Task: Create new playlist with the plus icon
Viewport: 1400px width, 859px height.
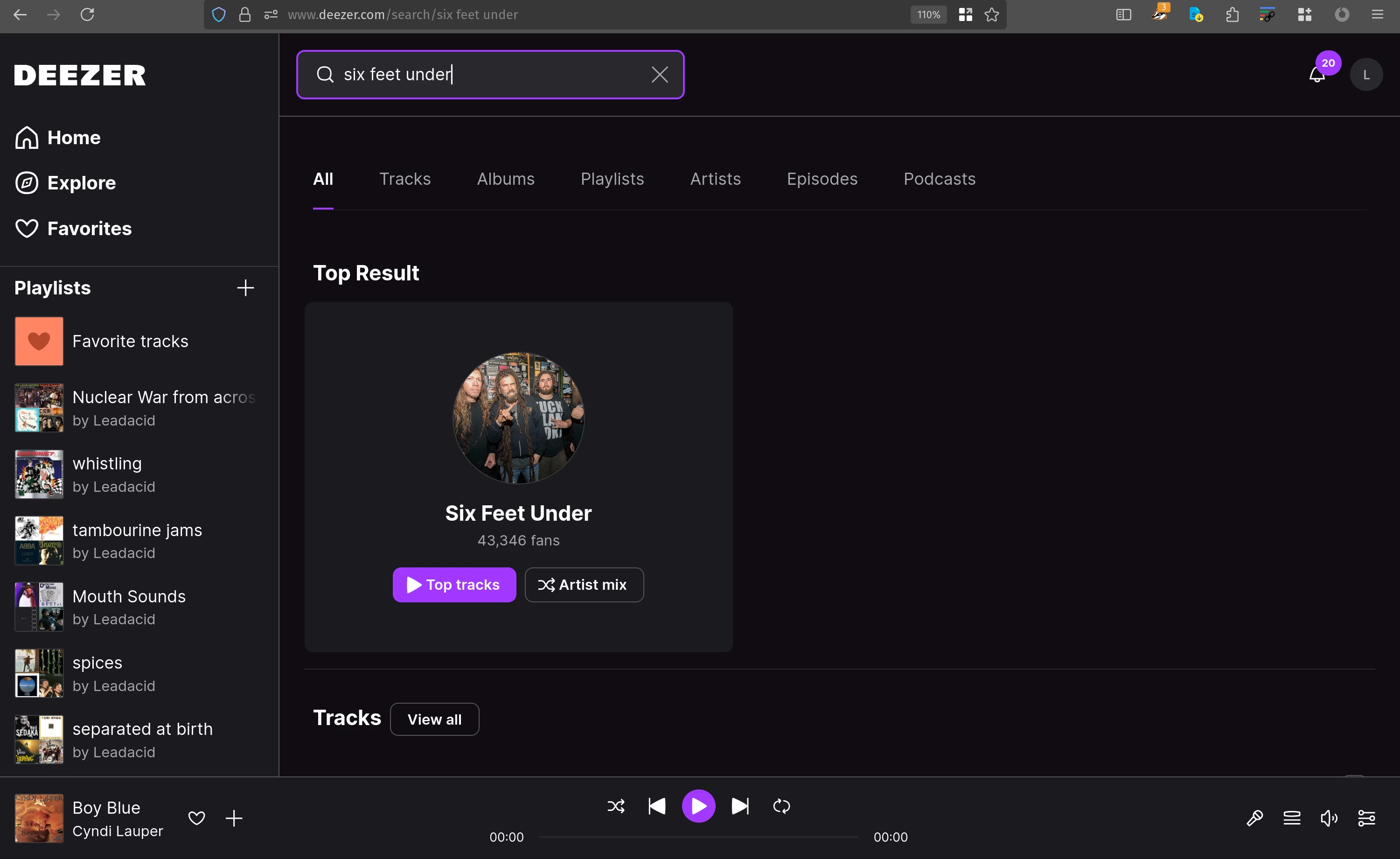Action: coord(245,288)
